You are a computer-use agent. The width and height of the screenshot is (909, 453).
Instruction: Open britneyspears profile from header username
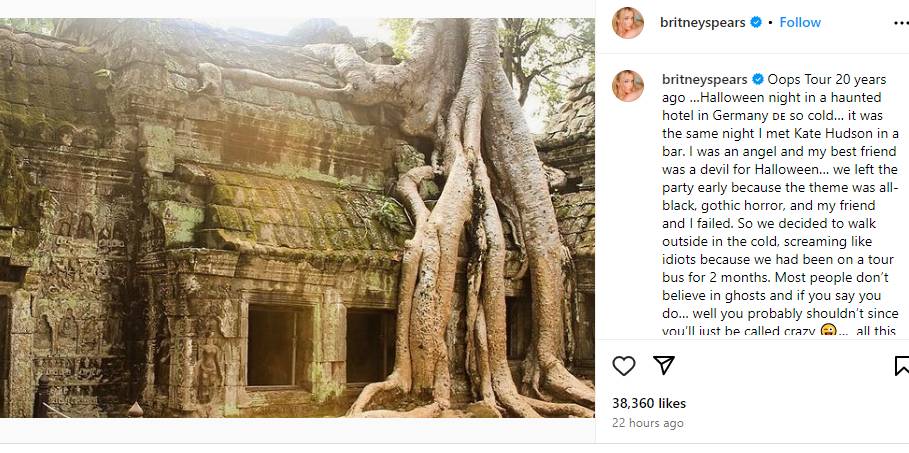[x=703, y=22]
